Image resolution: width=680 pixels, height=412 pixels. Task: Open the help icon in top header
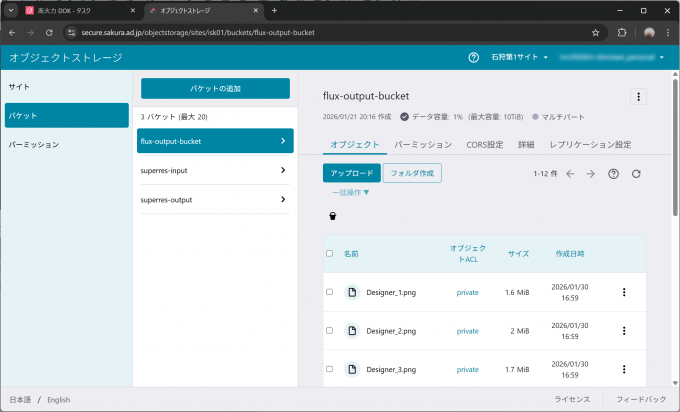(473, 57)
